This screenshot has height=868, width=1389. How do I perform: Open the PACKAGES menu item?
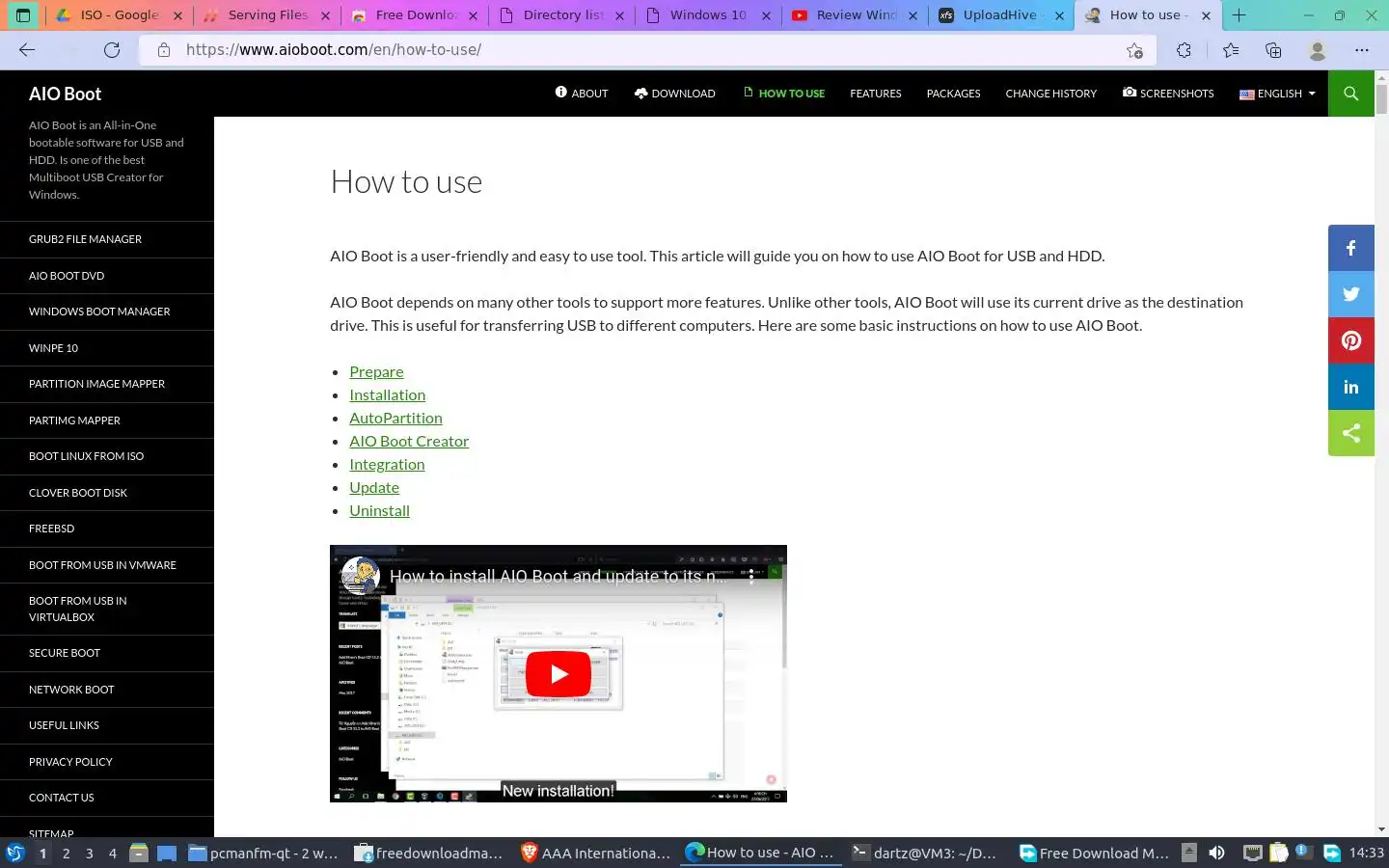953,94
